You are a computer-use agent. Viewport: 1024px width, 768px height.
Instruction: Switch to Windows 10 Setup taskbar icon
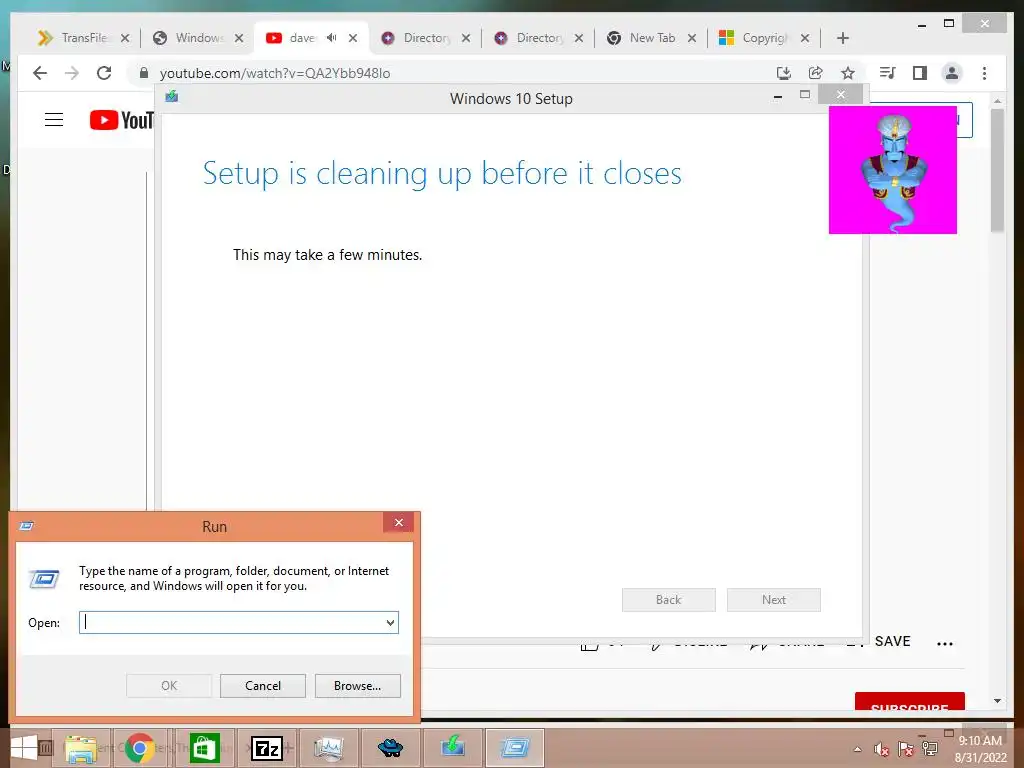[453, 748]
